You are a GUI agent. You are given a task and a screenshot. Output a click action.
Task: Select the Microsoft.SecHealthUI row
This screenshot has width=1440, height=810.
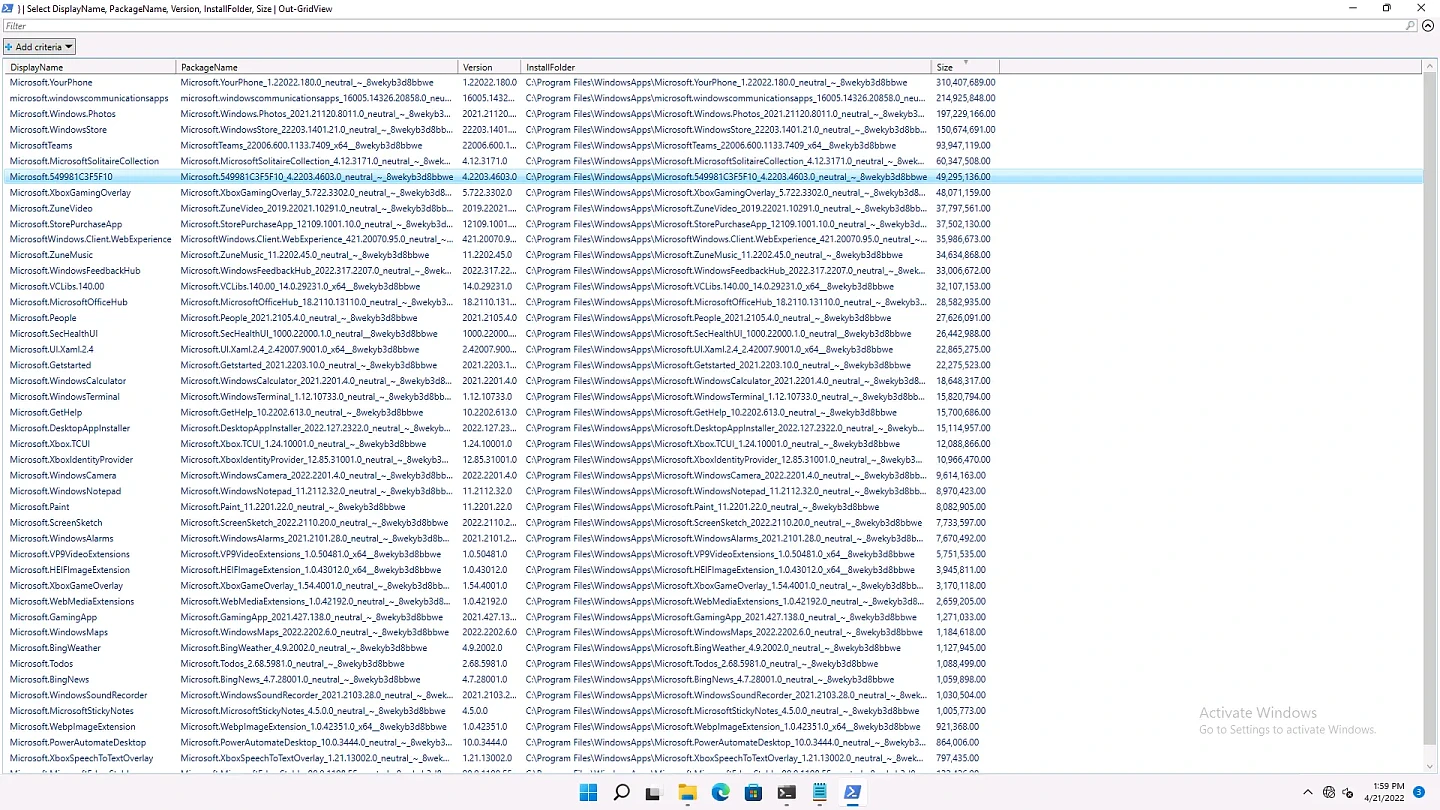tap(713, 334)
